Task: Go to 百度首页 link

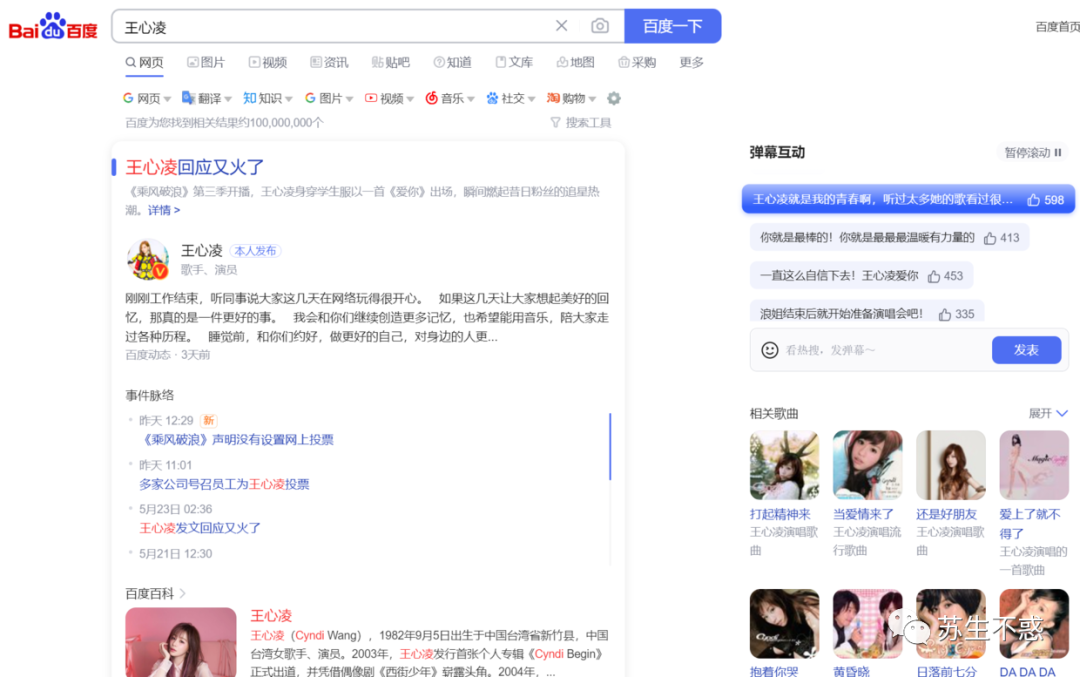Action: coord(1057,27)
